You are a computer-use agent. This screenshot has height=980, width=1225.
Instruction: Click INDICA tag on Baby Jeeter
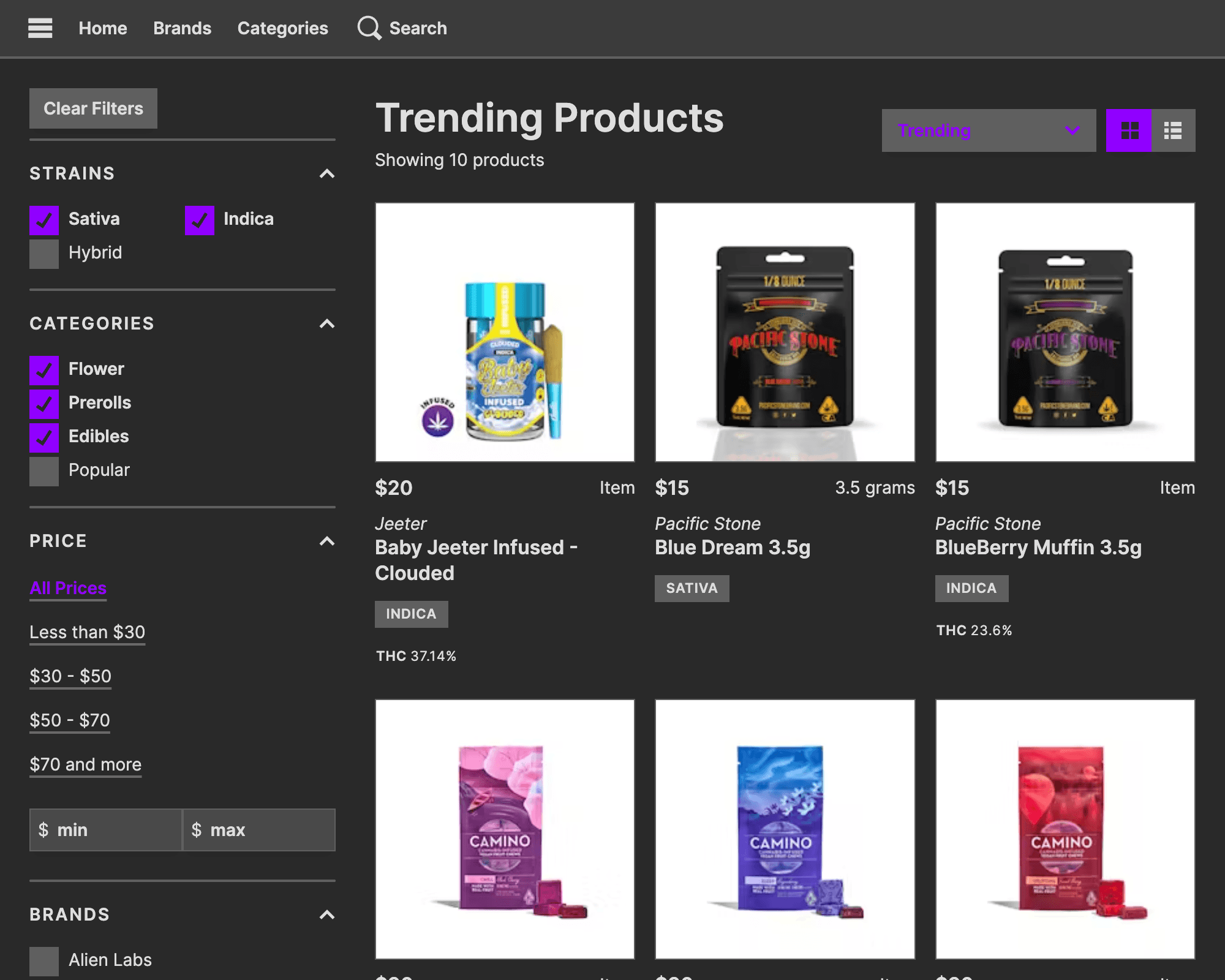(411, 614)
